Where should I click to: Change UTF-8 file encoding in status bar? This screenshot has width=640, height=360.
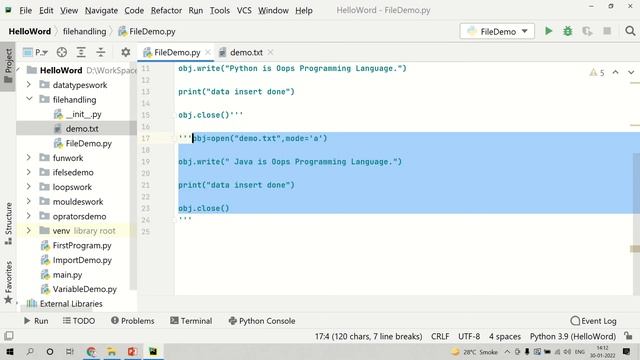pos(469,336)
